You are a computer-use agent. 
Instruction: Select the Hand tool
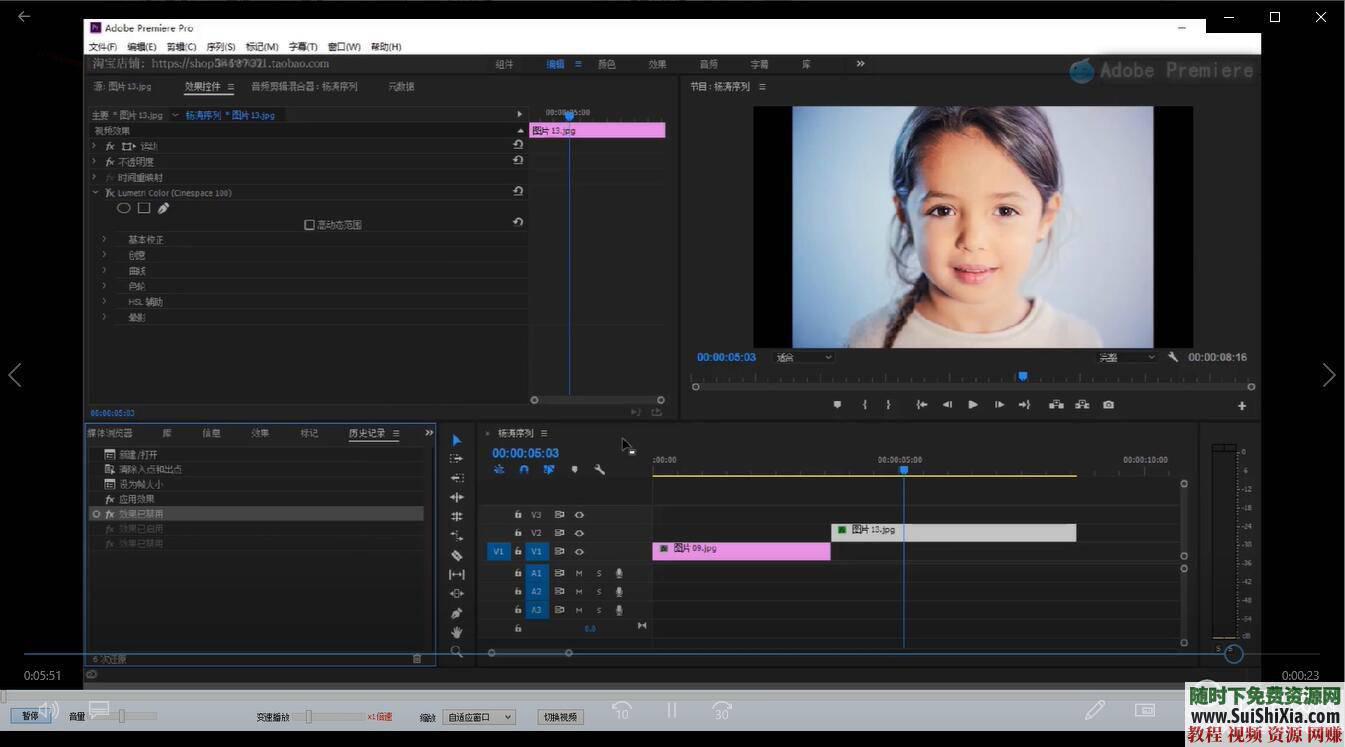pyautogui.click(x=456, y=632)
